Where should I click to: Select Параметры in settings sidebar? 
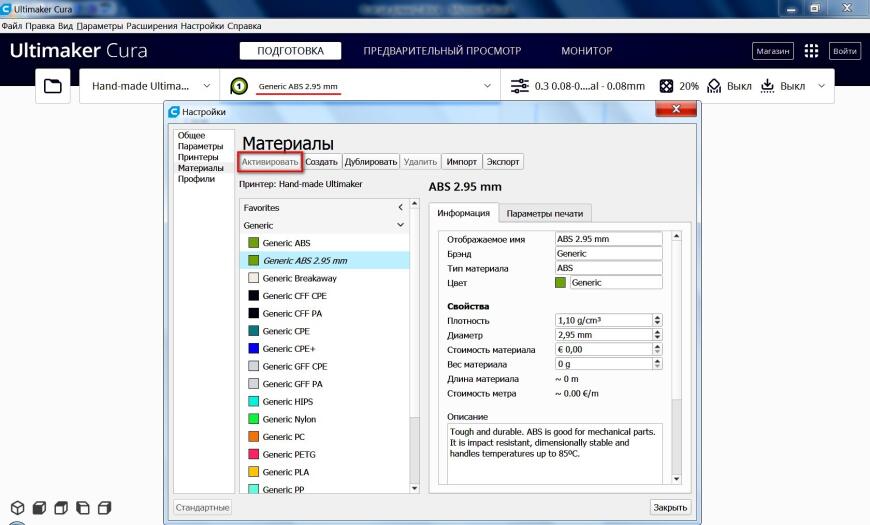point(200,146)
